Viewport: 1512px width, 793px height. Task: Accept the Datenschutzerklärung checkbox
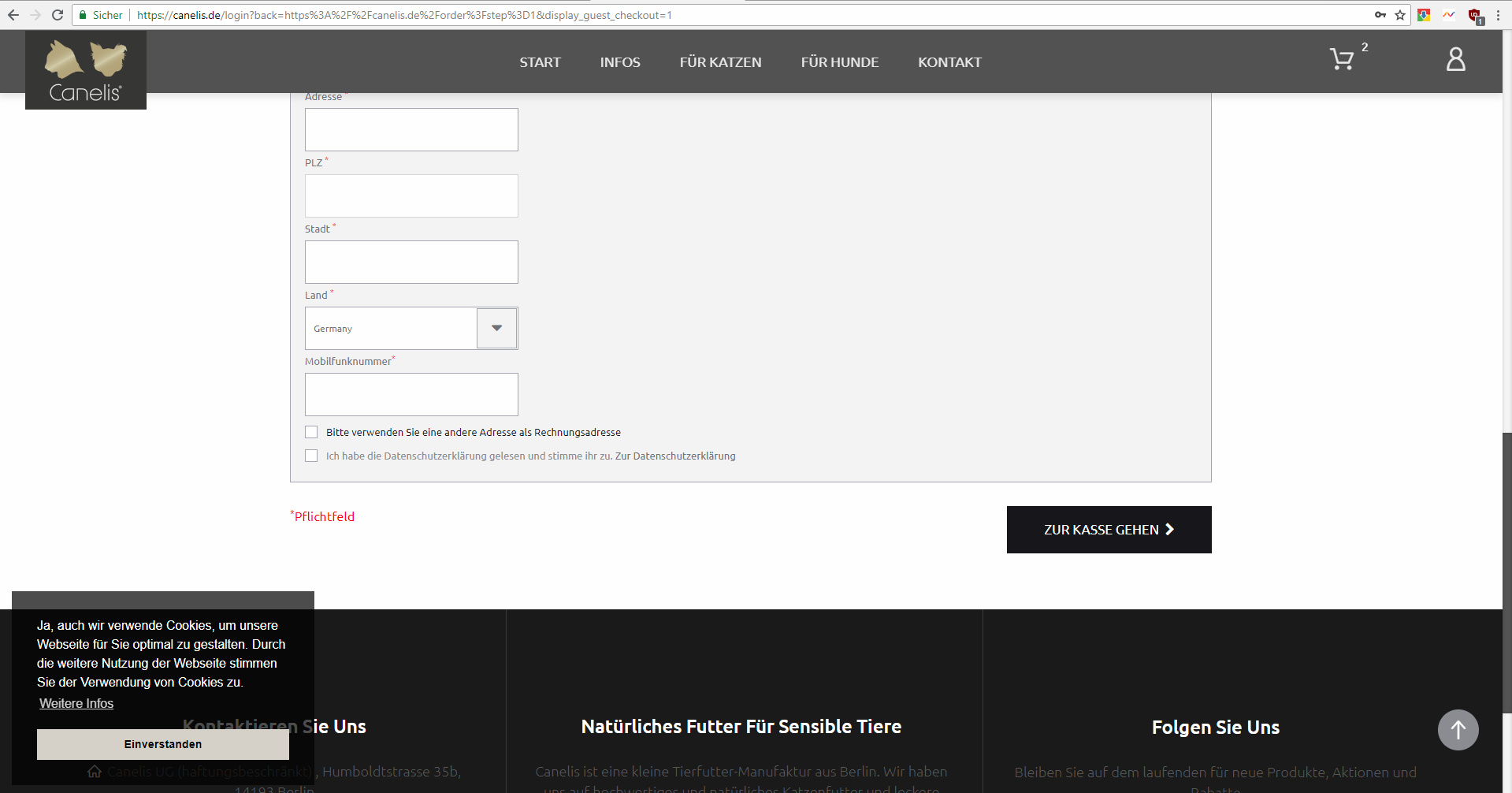[x=311, y=456]
